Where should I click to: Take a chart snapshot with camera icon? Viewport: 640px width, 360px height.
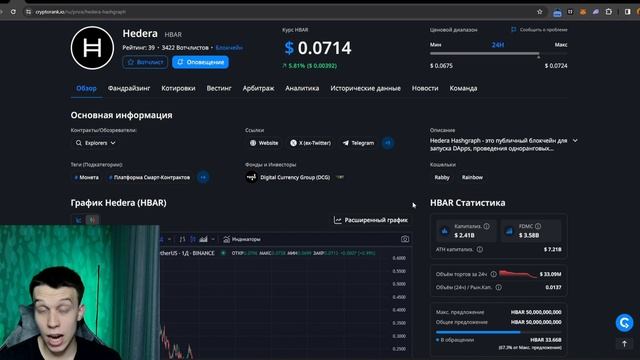pos(404,239)
